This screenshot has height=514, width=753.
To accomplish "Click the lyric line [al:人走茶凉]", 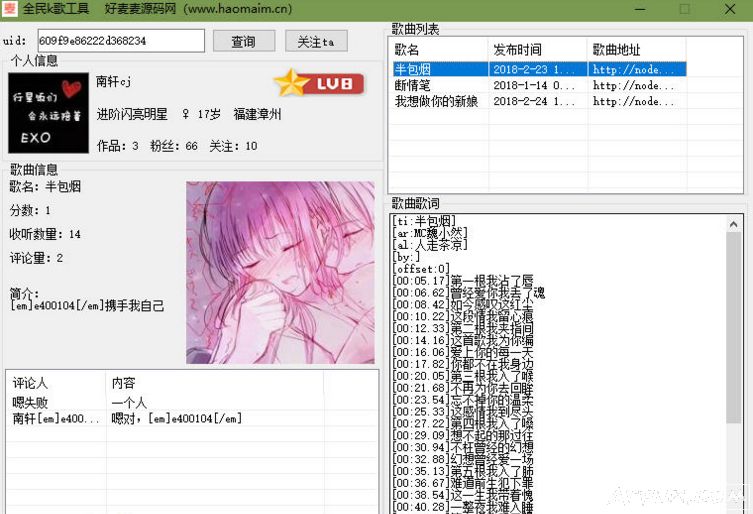I will pyautogui.click(x=430, y=245).
